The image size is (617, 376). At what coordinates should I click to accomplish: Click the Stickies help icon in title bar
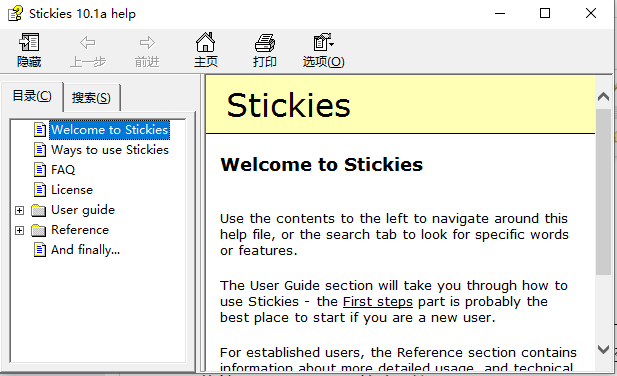point(15,13)
